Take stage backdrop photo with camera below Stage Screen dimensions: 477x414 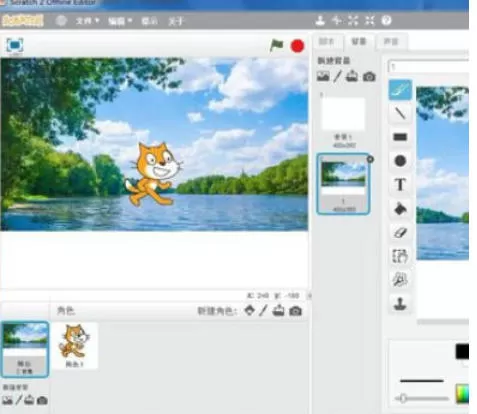coord(42,400)
